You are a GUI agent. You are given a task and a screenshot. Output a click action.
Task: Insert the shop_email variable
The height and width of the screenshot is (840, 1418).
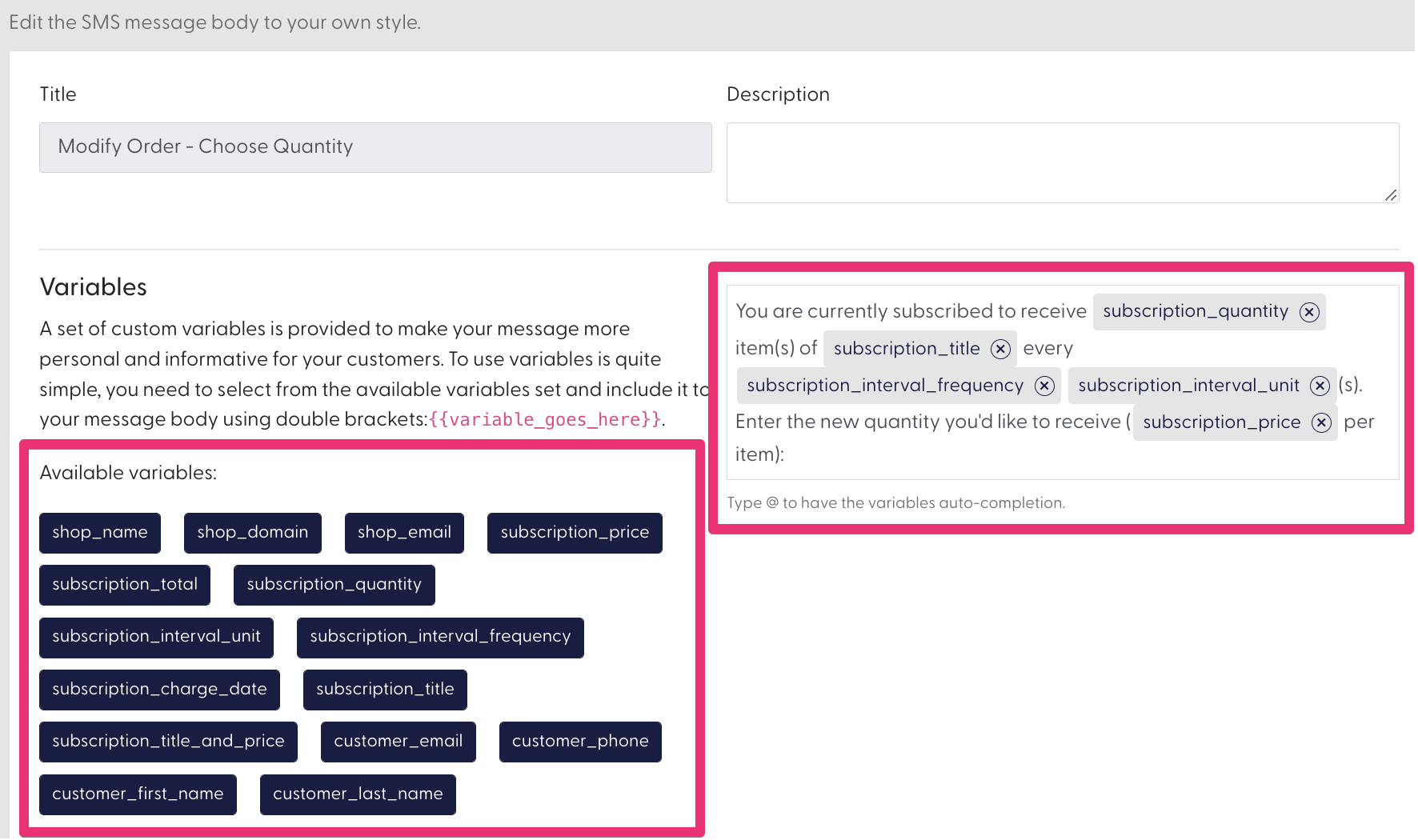404,533
